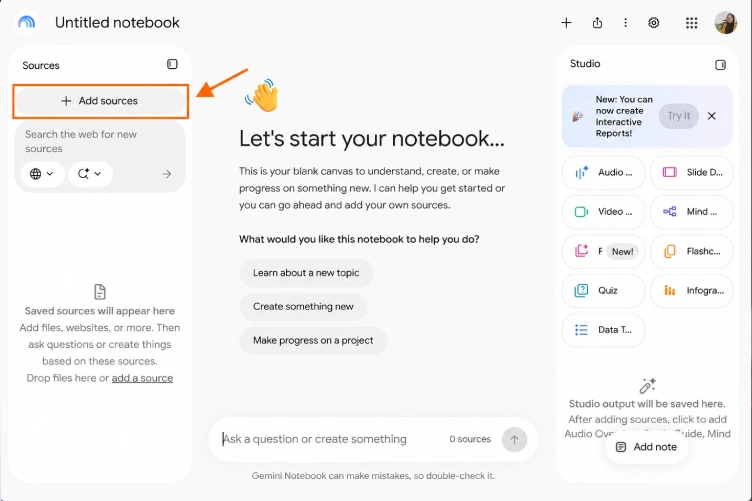This screenshot has height=501, width=752.
Task: Open the Google apps grid
Action: tap(692, 23)
